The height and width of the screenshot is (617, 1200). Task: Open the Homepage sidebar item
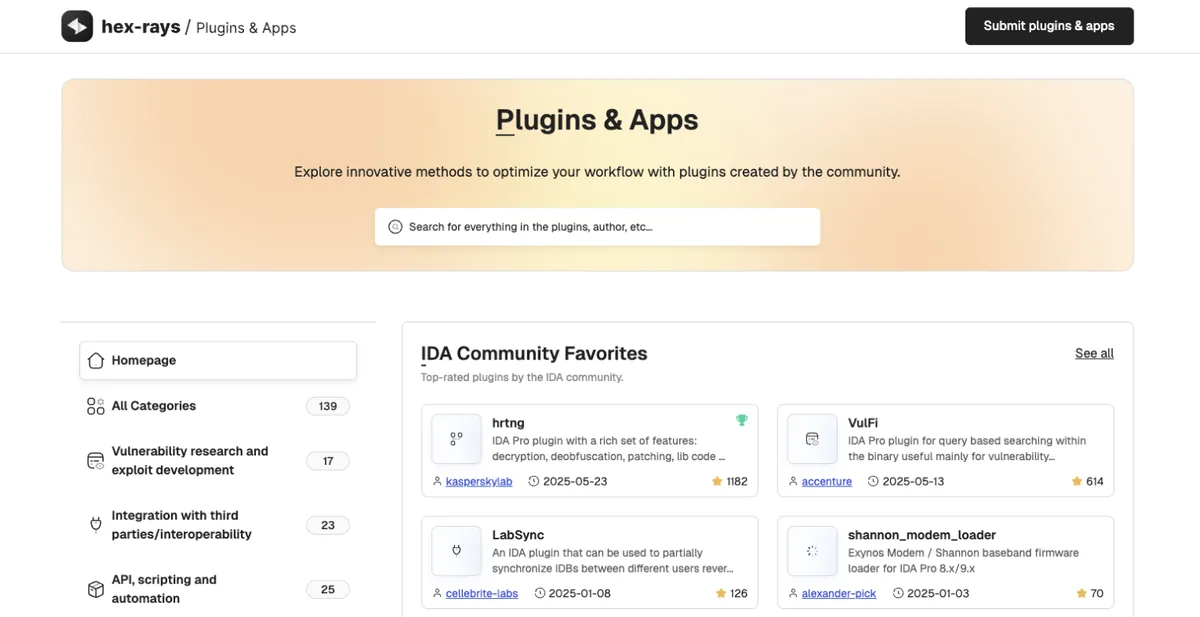coord(218,360)
